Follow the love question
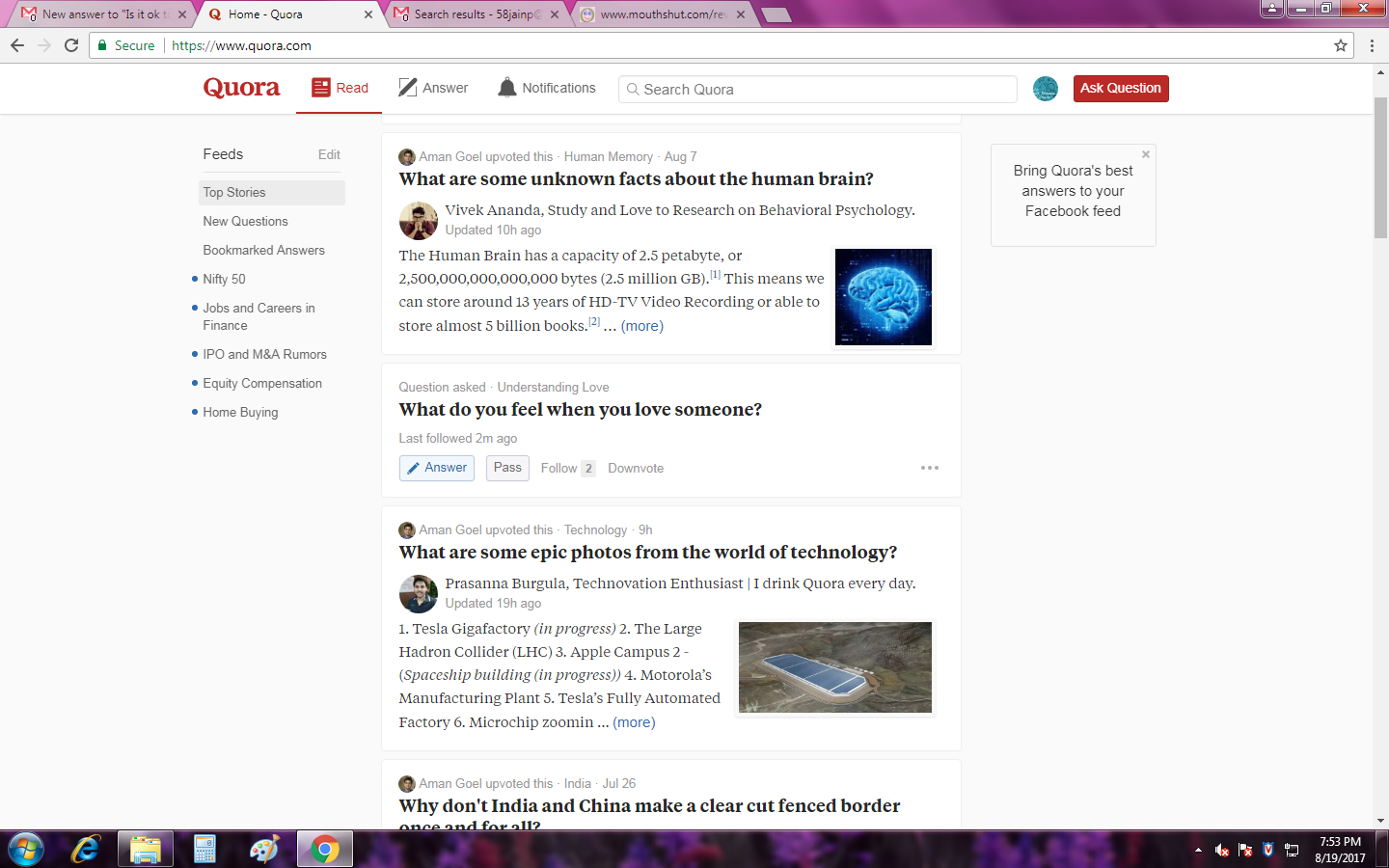Viewport: 1389px width, 868px height. [x=567, y=469]
